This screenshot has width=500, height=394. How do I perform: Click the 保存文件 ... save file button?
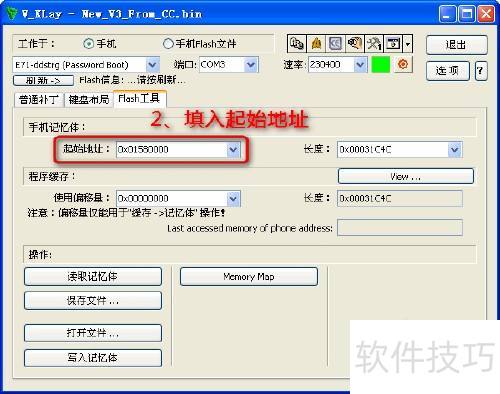(x=93, y=301)
